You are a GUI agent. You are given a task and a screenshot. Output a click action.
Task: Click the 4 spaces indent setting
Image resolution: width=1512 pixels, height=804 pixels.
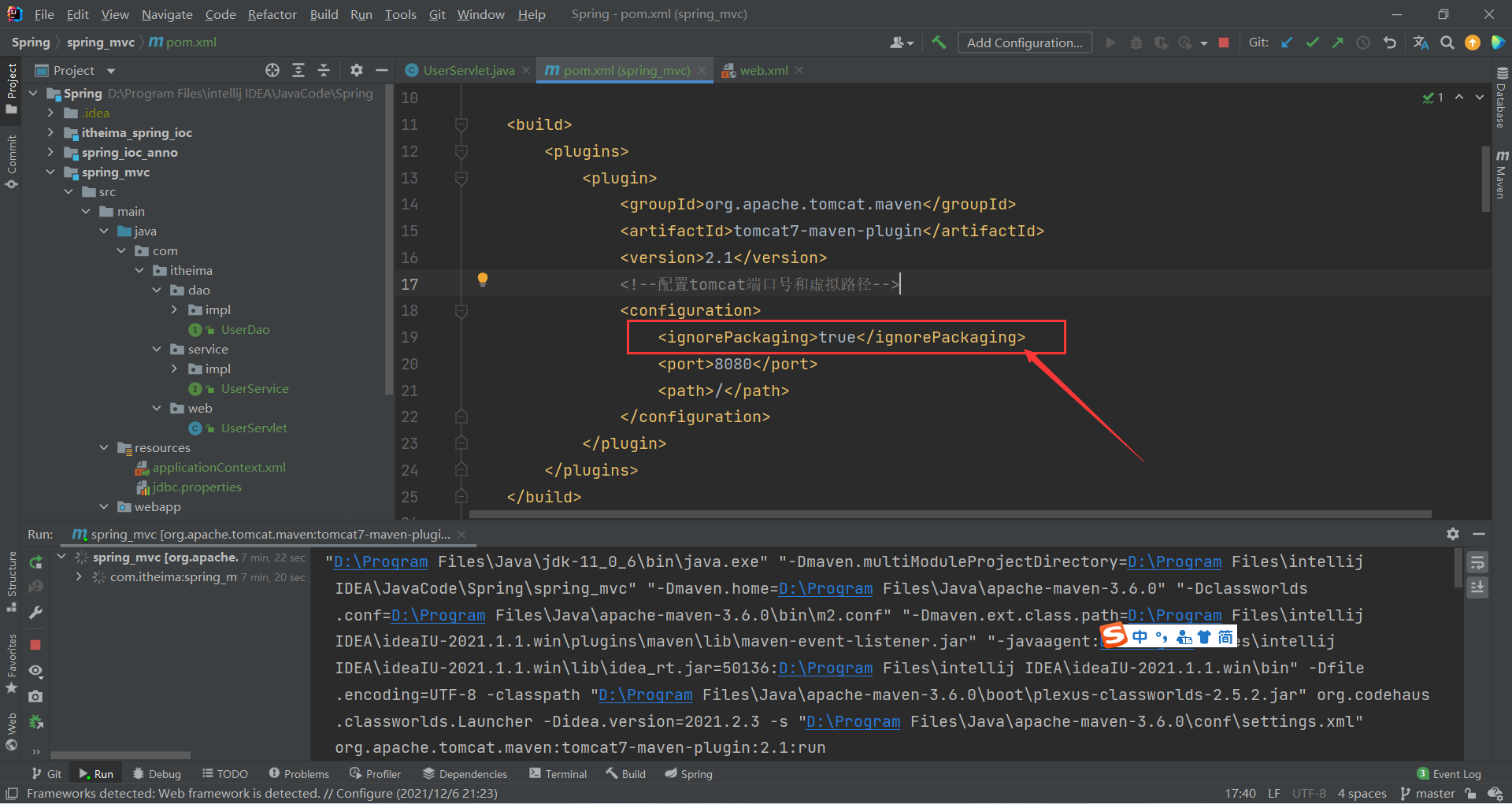(1362, 794)
